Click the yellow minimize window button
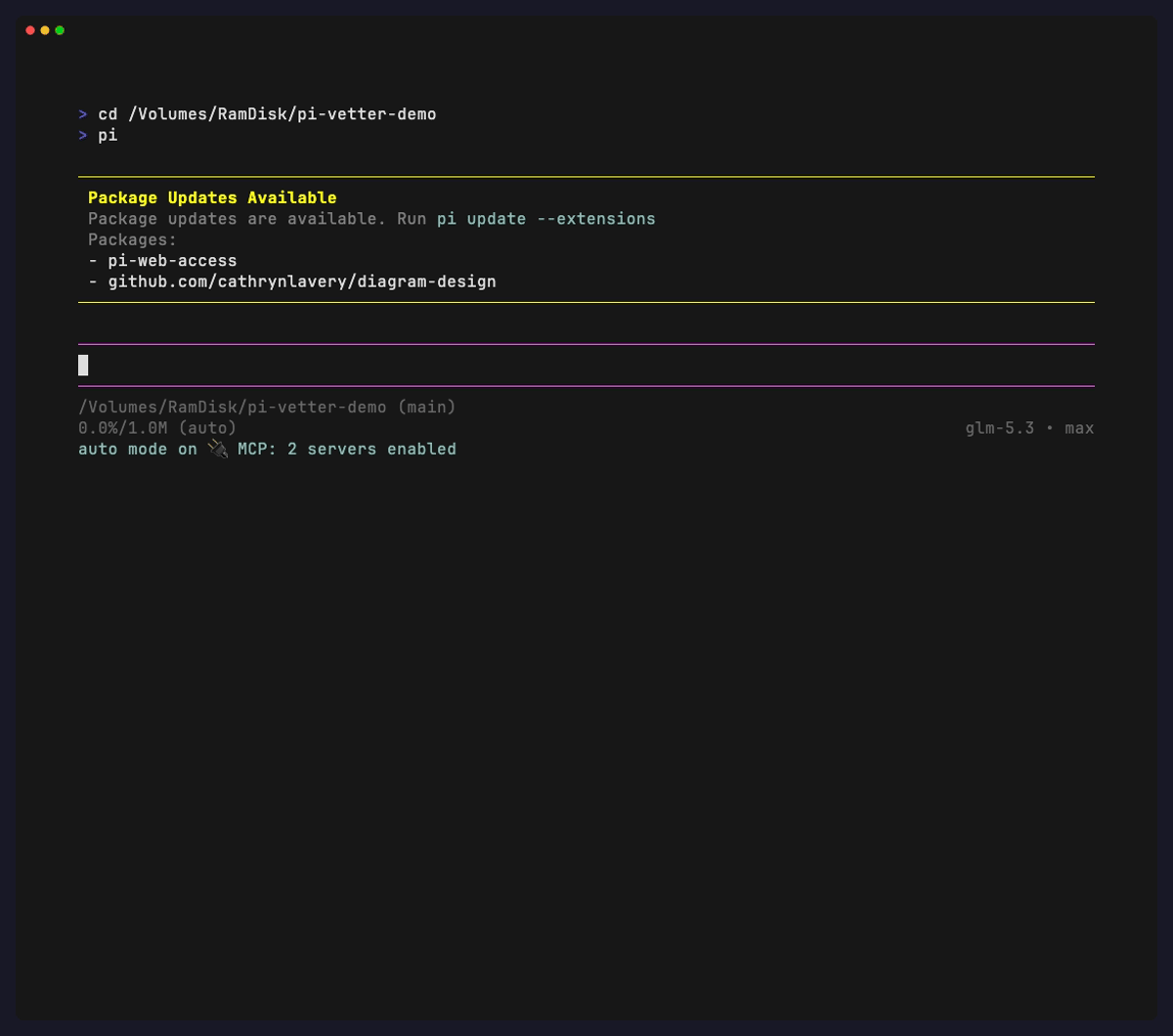The height and width of the screenshot is (1036, 1173). coord(45,30)
